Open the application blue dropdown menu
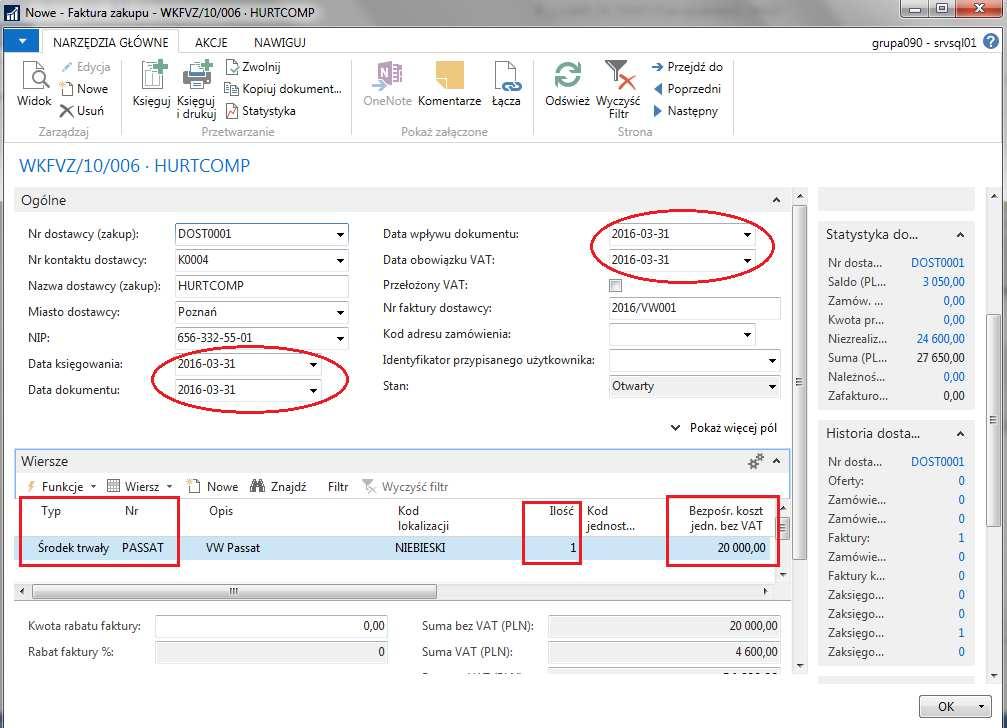This screenshot has width=1007, height=728. pos(22,42)
